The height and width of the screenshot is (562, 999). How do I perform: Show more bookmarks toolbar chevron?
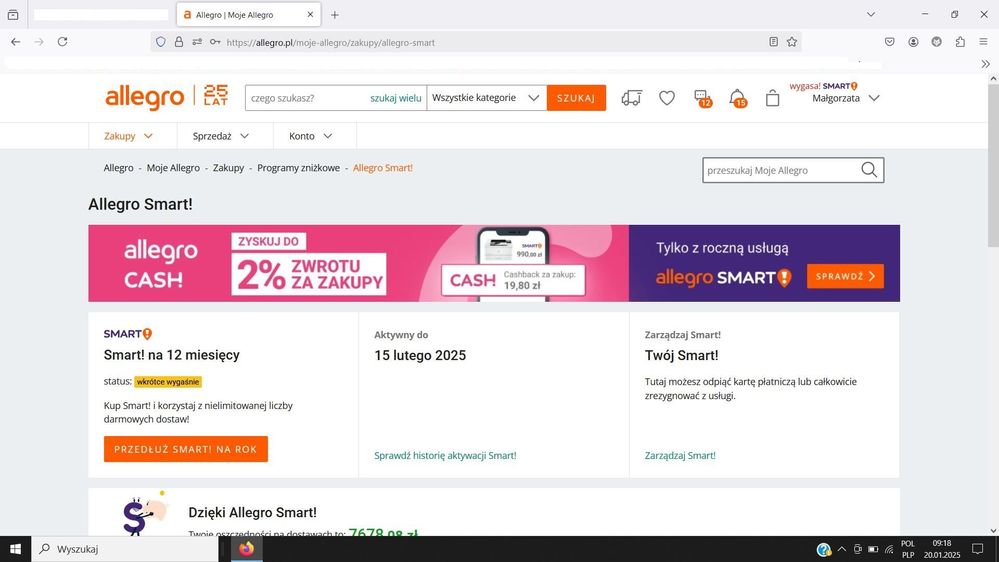click(986, 64)
